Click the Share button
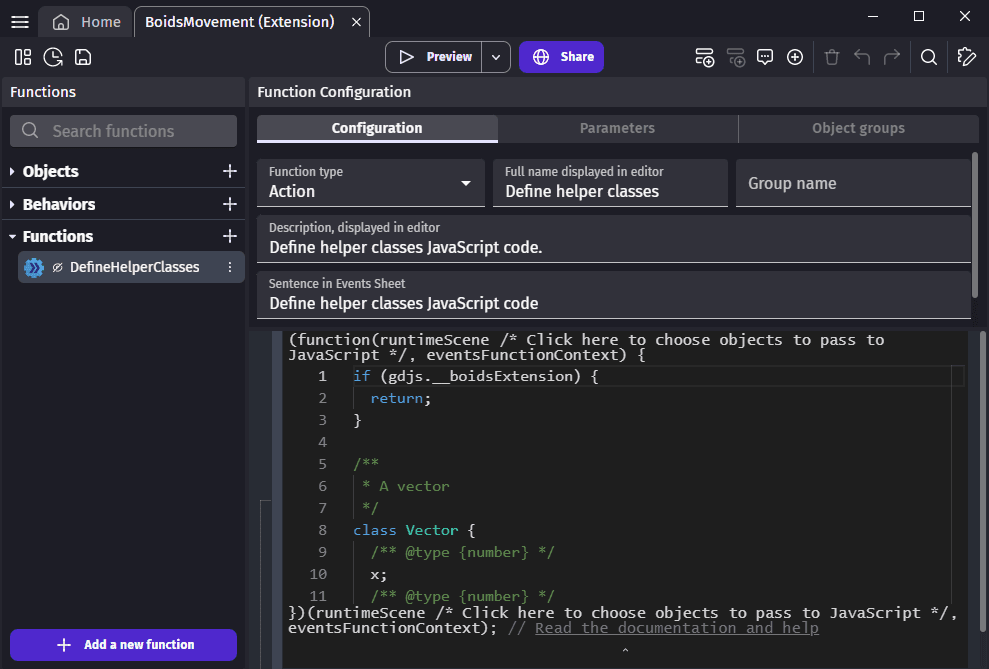 click(561, 57)
